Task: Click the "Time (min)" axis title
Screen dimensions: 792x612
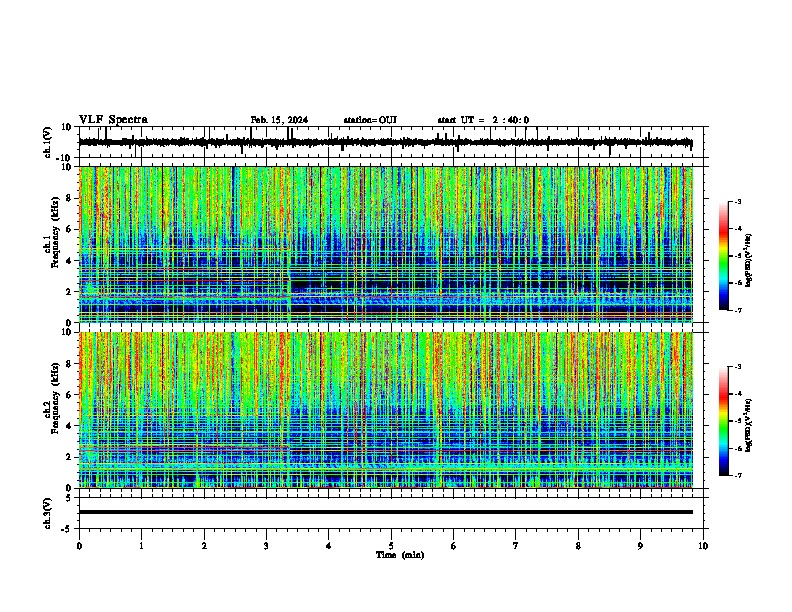Action: click(400, 555)
